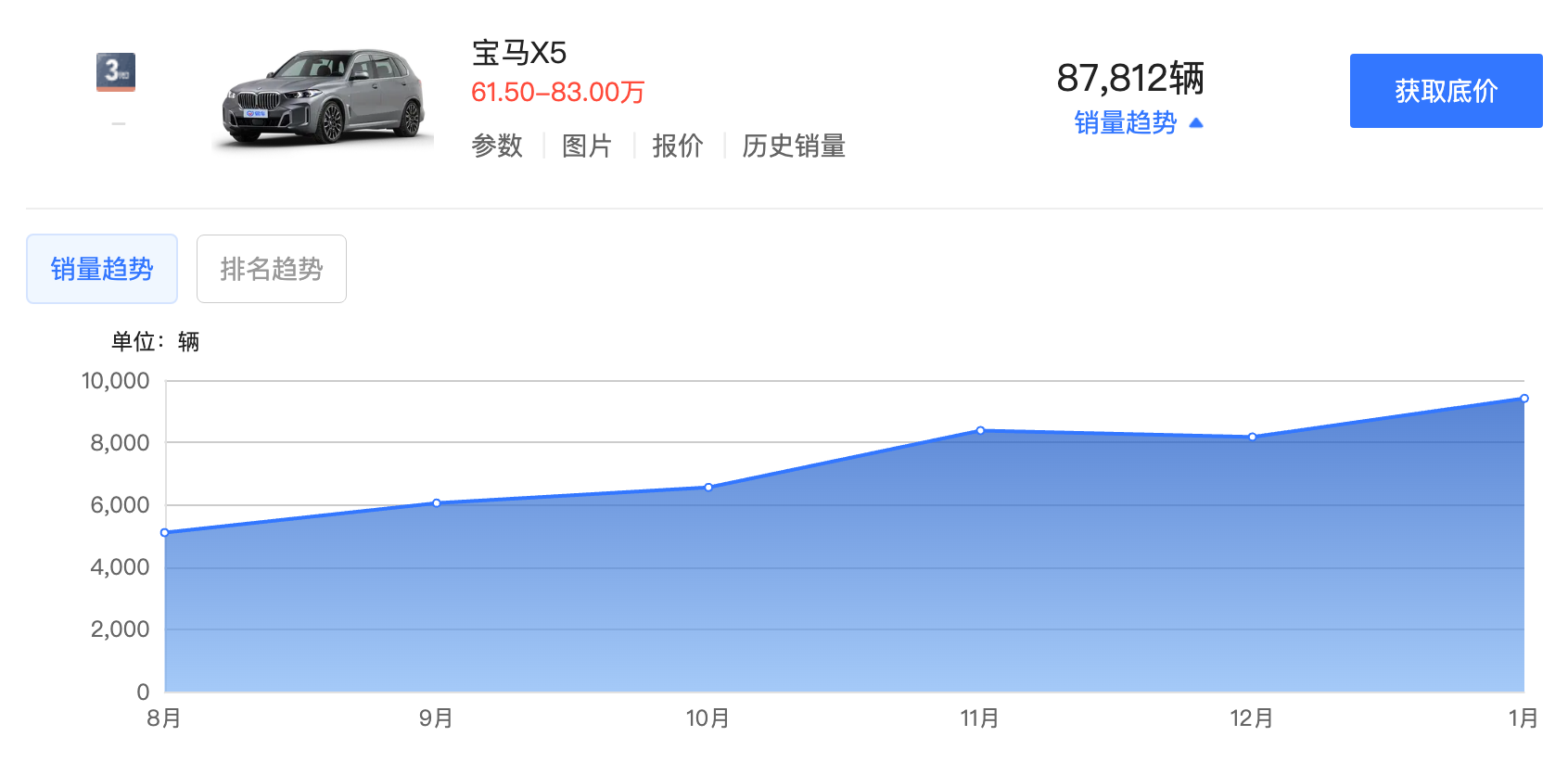Select the 12月 data point on chart
The width and height of the screenshot is (1568, 762).
click(1252, 437)
